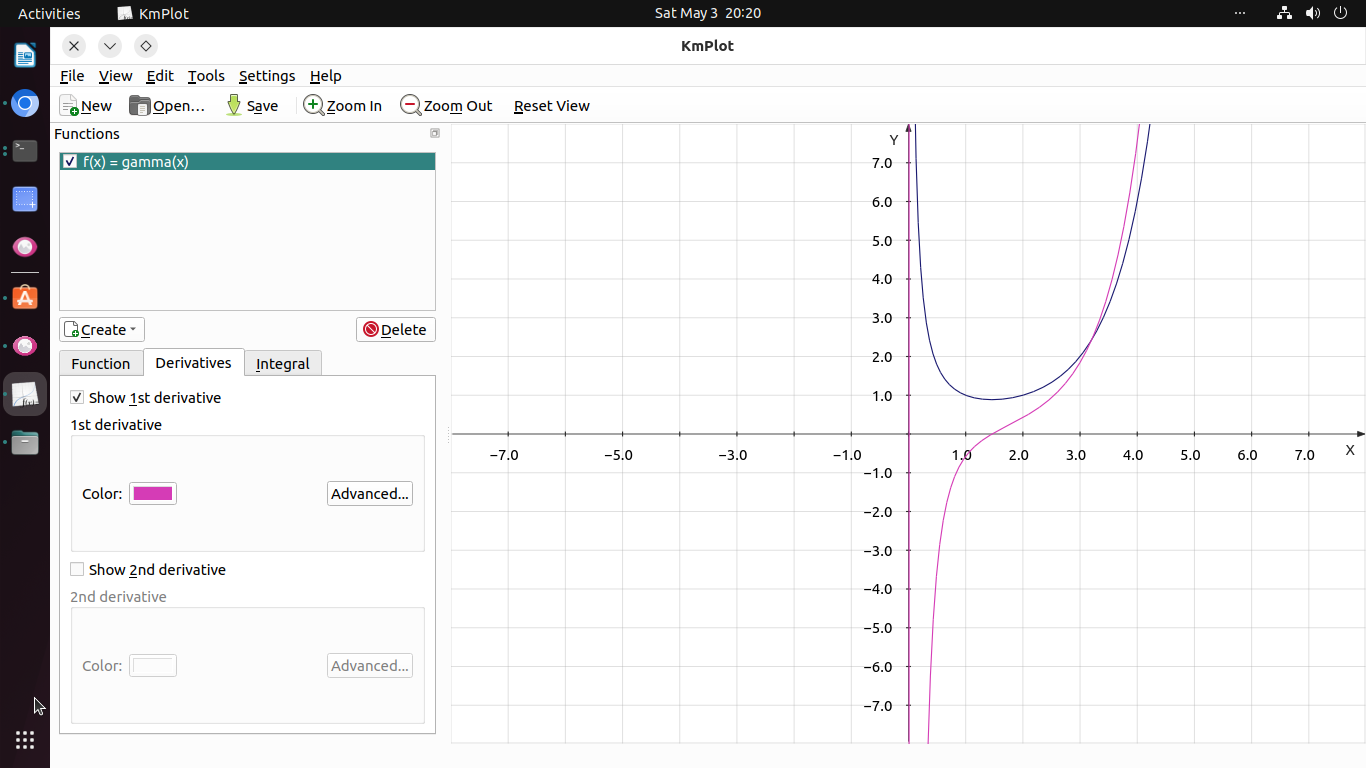The width and height of the screenshot is (1366, 768).
Task: Open the File menu
Action: [x=72, y=76]
